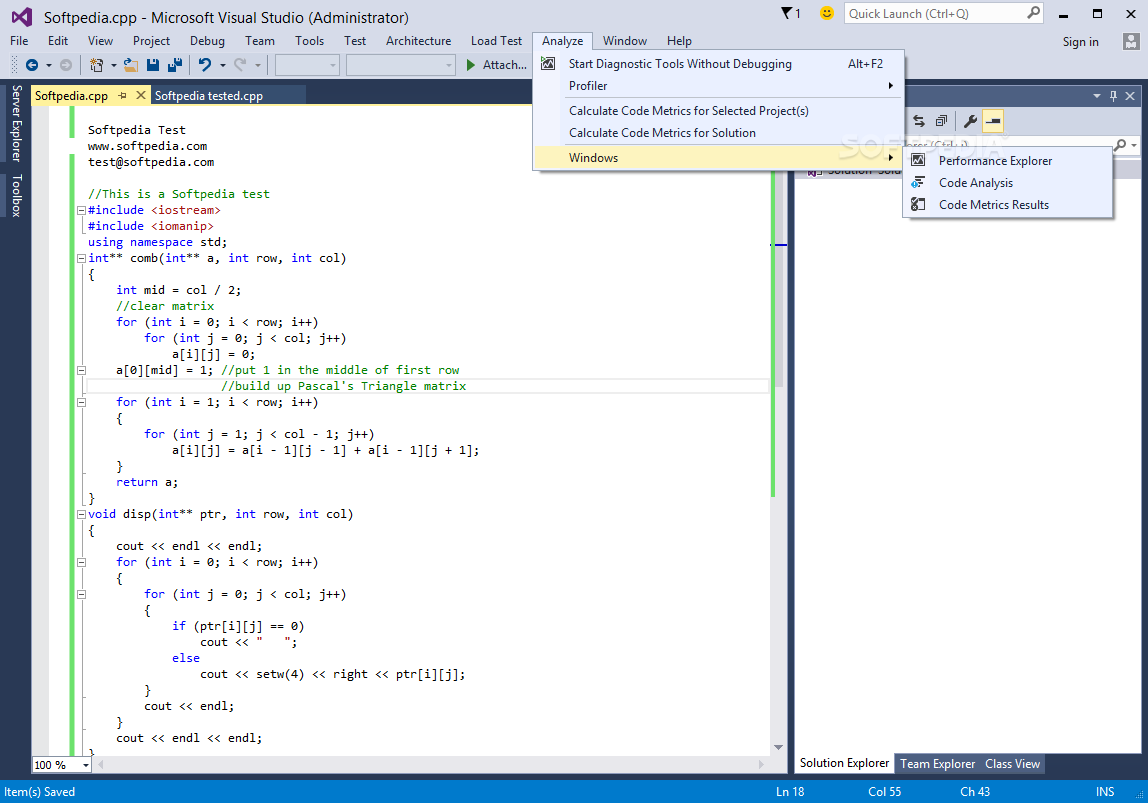Open the Navigate Backward history dropdown
This screenshot has width=1148, height=803.
tap(48, 65)
